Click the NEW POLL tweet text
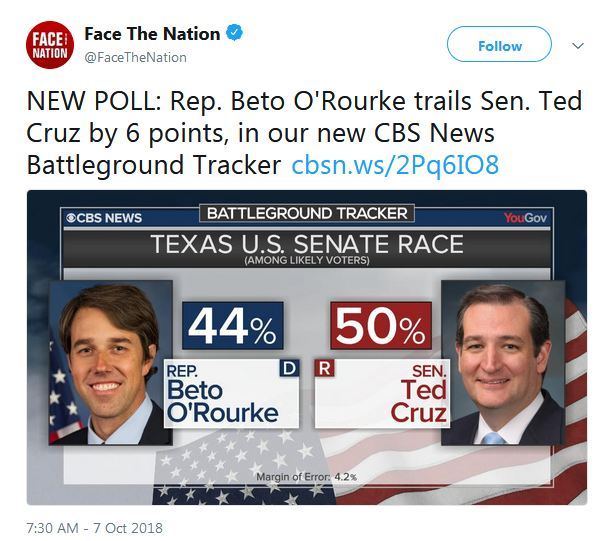This screenshot has width=606, height=541. [300, 133]
